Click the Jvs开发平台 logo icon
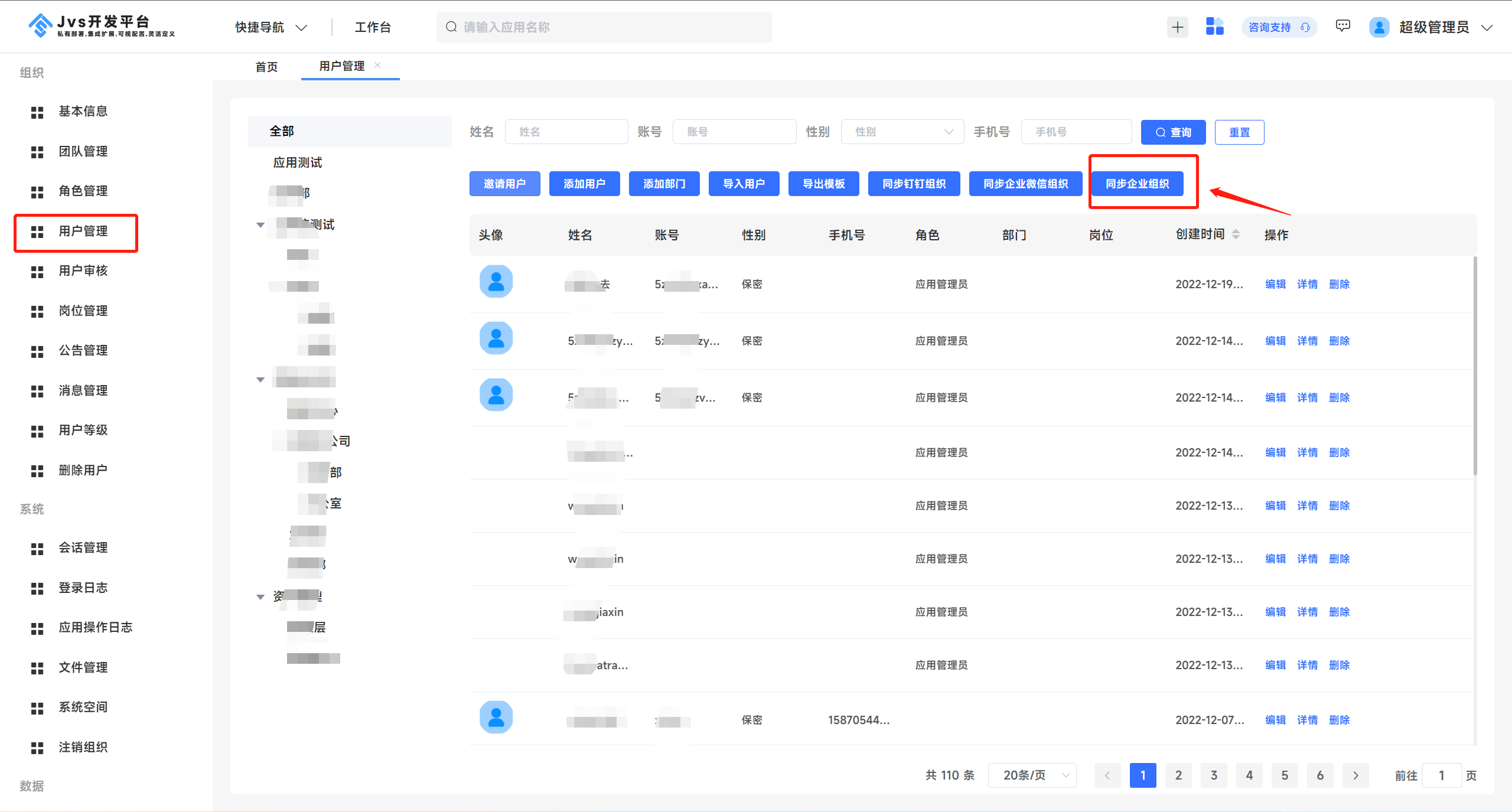This screenshot has width=1512, height=812. (x=39, y=25)
